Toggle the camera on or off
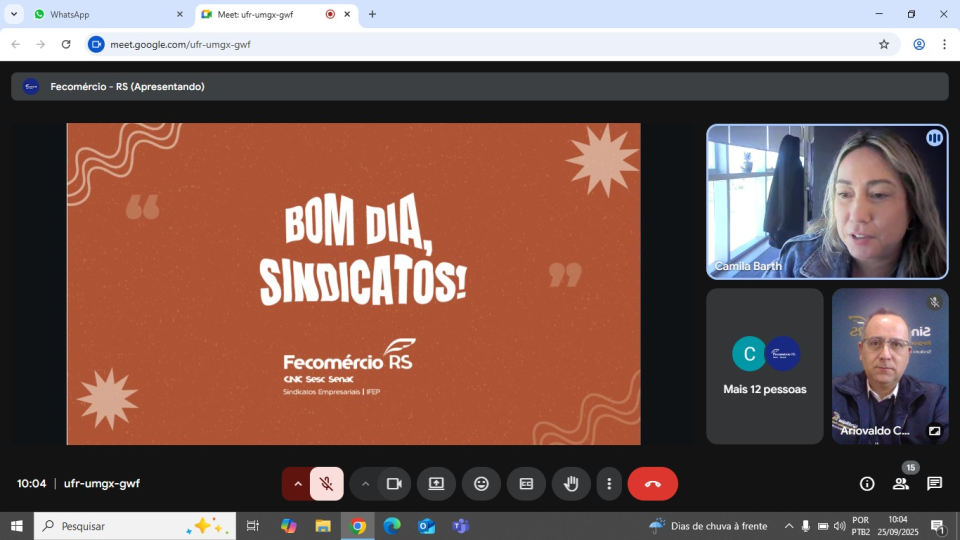The image size is (960, 540). coord(394,484)
